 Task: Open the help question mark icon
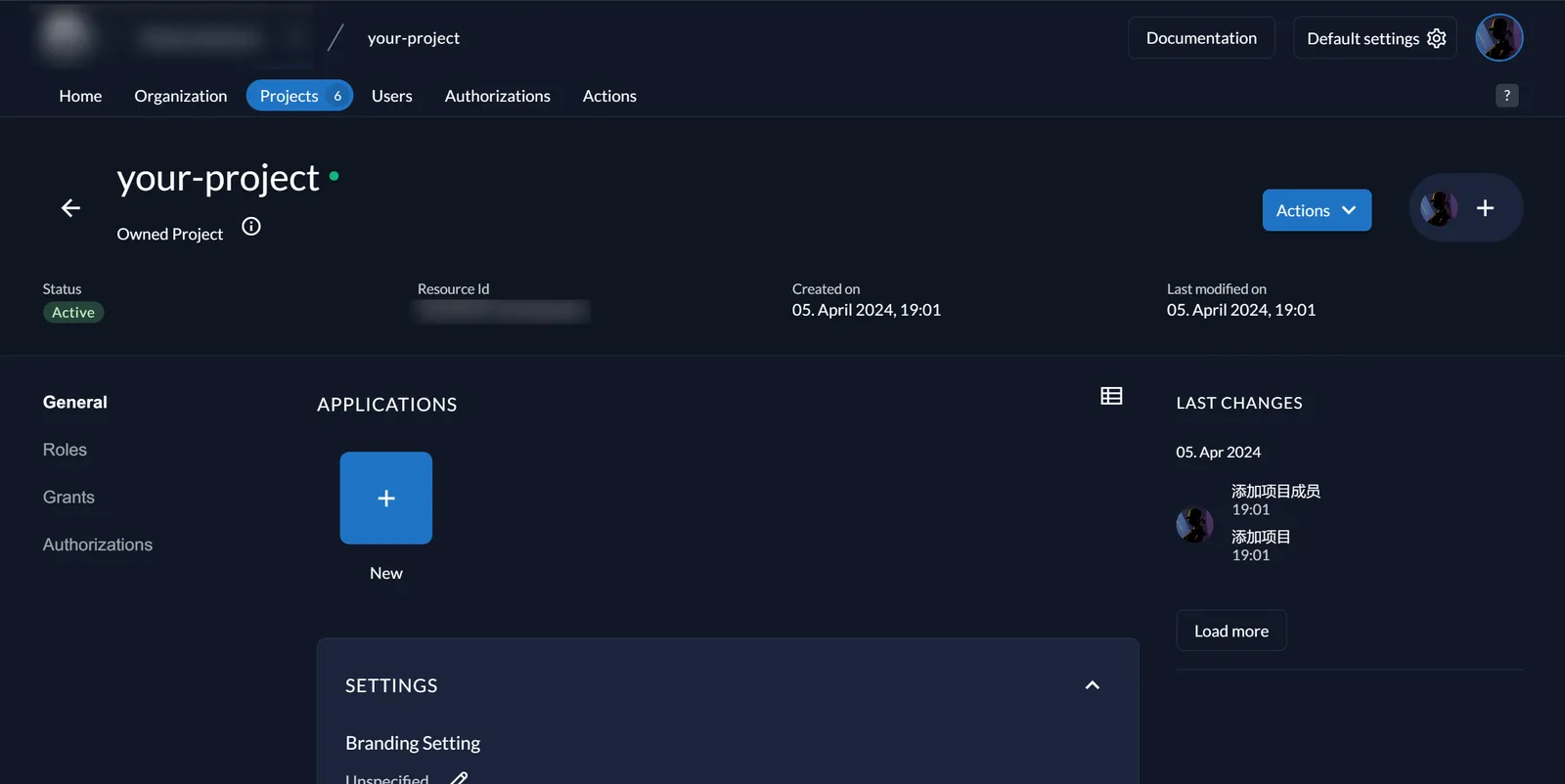[x=1507, y=96]
